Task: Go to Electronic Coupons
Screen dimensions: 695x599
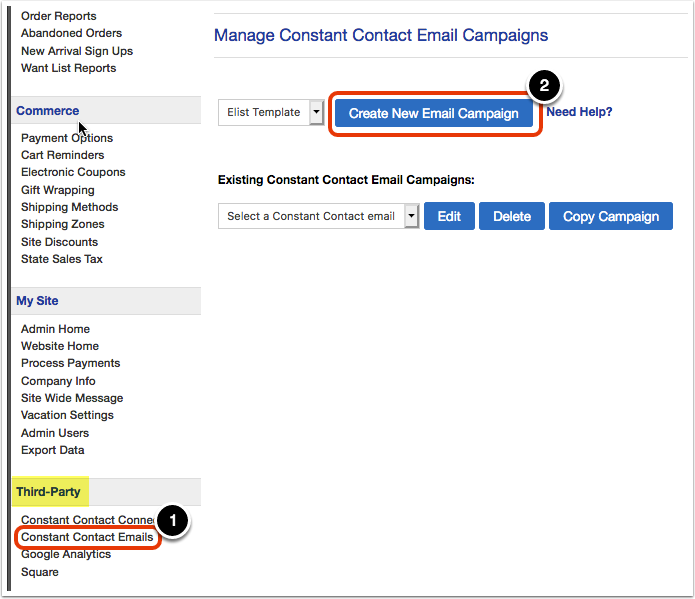Action: click(x=73, y=172)
